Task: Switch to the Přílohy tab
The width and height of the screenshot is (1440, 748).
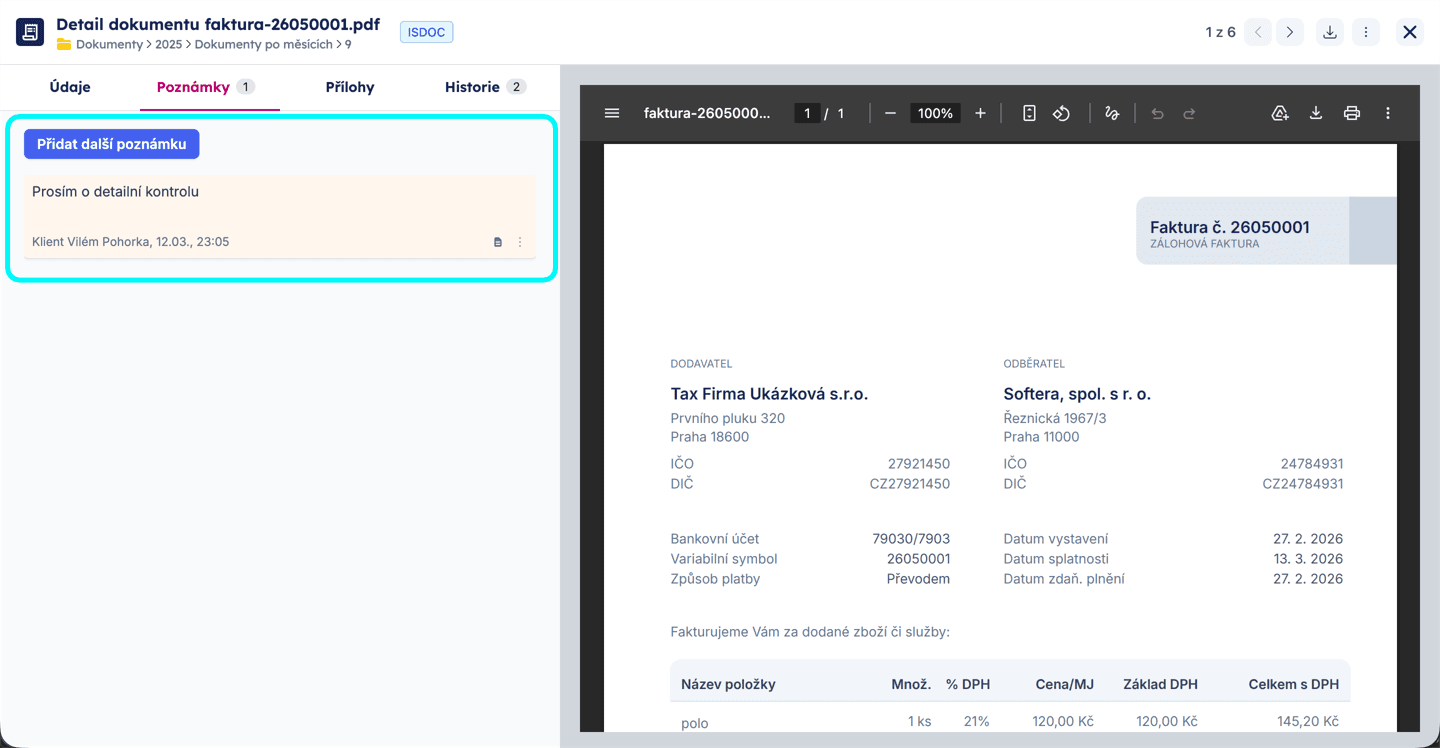Action: point(350,87)
